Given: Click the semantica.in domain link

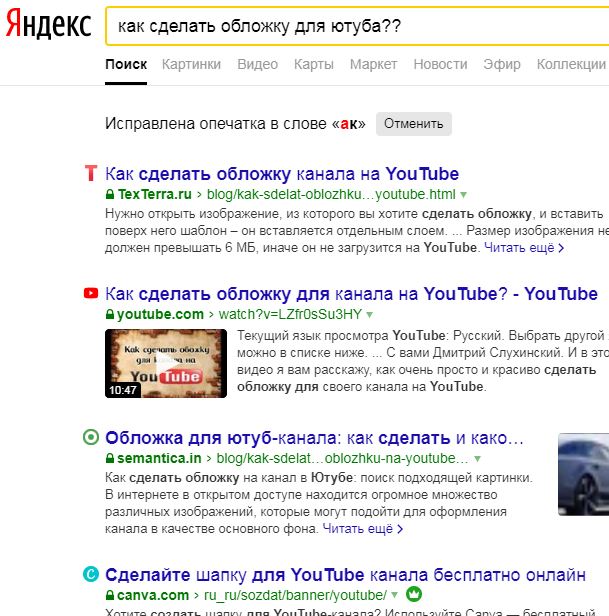Looking at the screenshot, I should coord(159,458).
